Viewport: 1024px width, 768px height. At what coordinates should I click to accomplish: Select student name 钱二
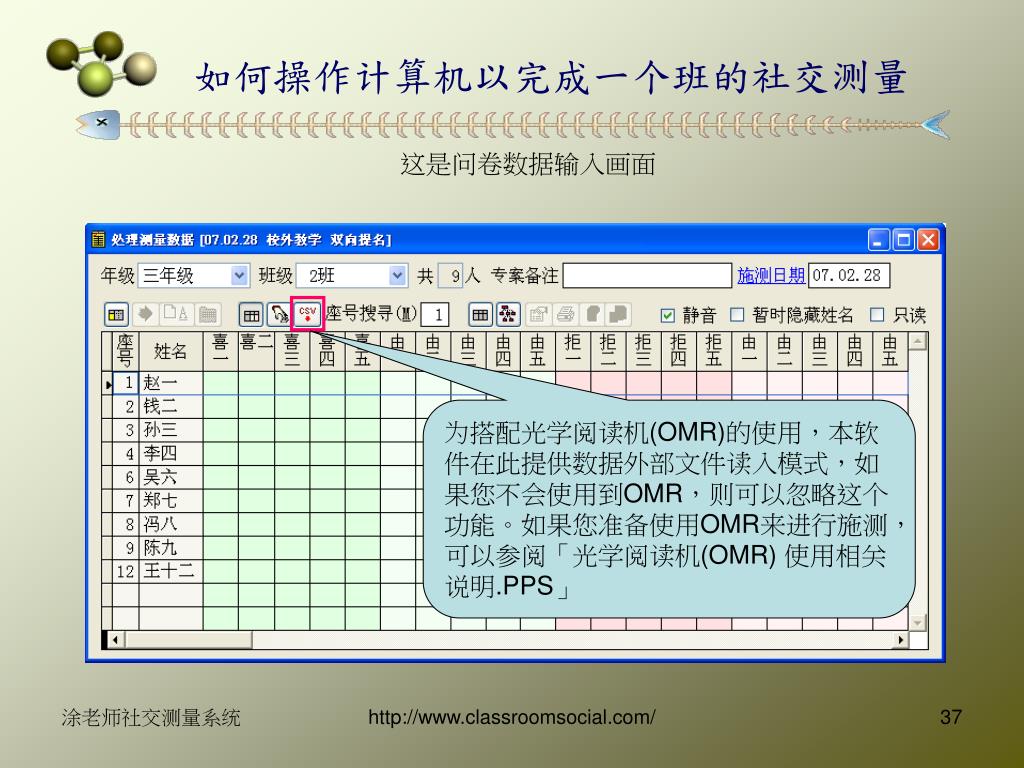click(x=170, y=407)
